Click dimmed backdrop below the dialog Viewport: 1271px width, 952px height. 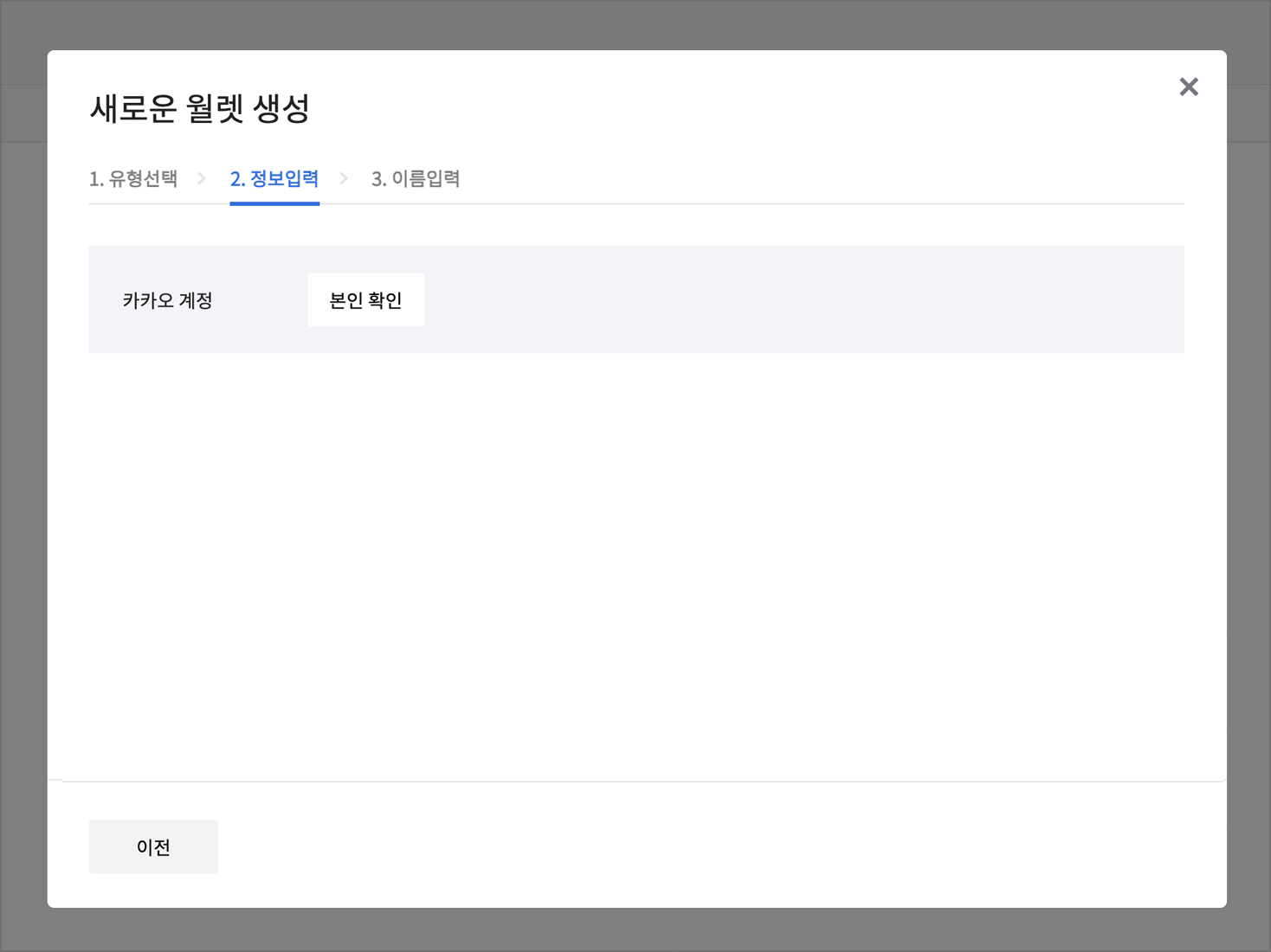pos(635,930)
